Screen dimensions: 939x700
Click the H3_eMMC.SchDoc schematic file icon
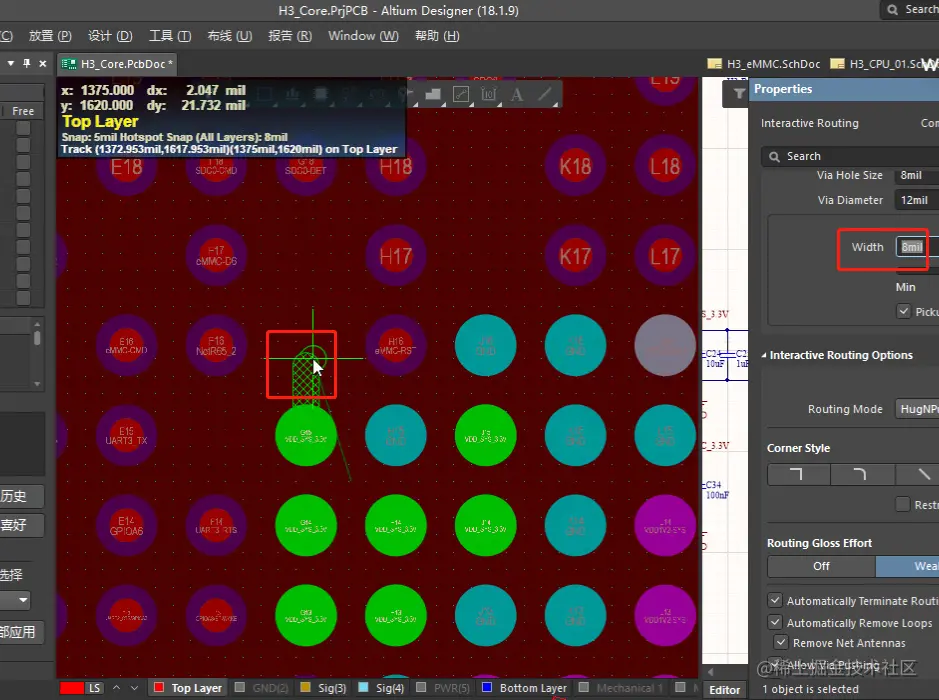coord(714,63)
